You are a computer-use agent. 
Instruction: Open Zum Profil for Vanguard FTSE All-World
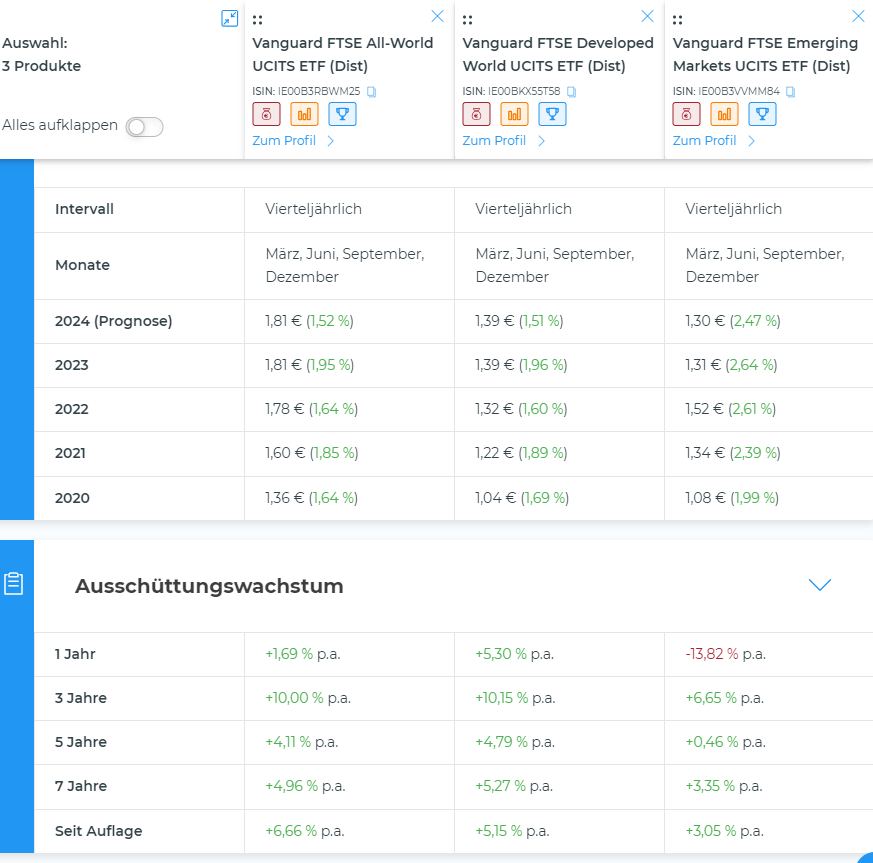293,141
